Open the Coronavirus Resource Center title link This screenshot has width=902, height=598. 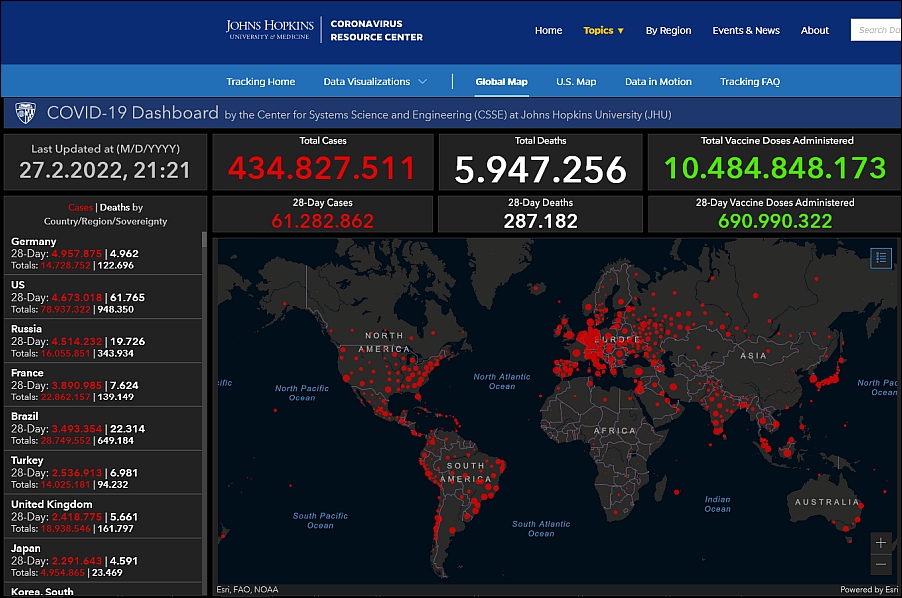click(376, 30)
